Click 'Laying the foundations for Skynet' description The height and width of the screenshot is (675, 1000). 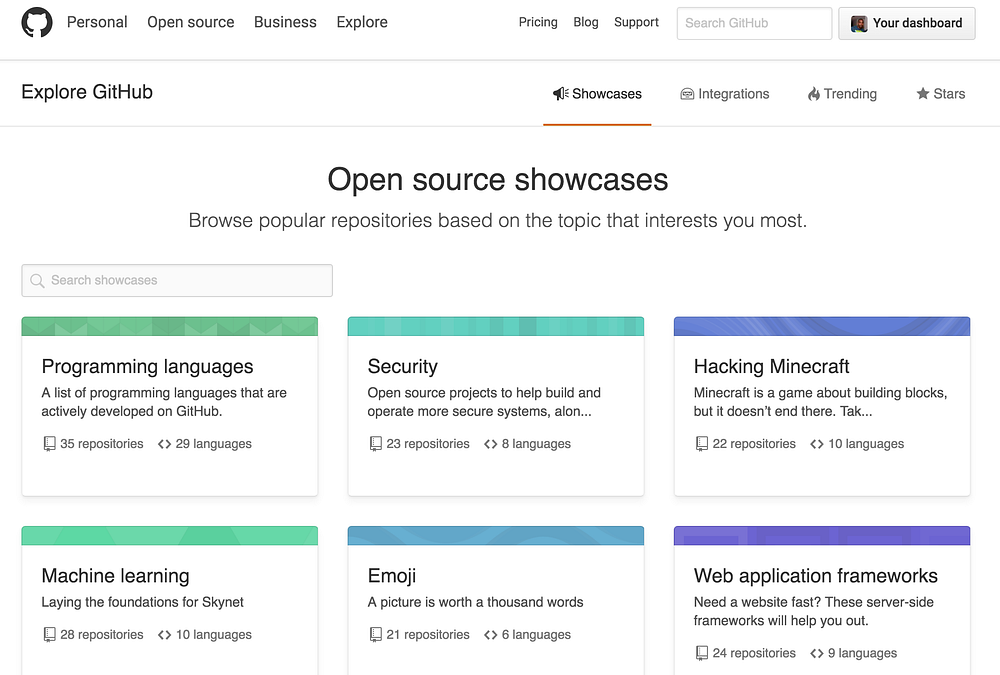point(142,602)
